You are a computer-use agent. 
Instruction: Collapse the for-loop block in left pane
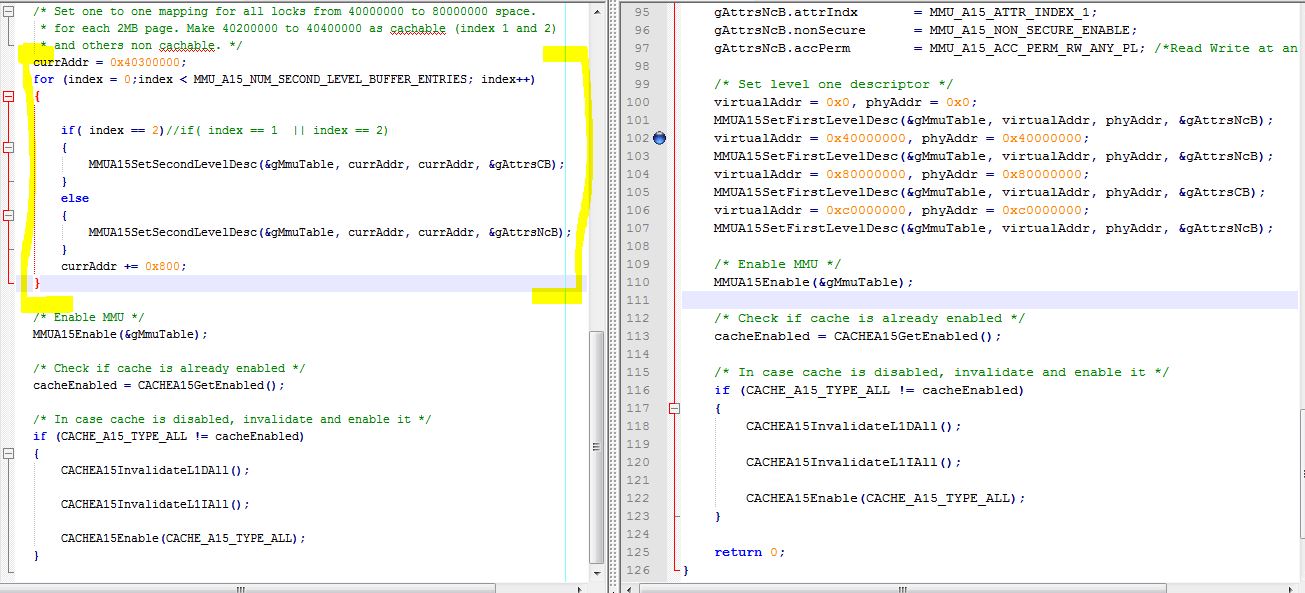pos(8,97)
